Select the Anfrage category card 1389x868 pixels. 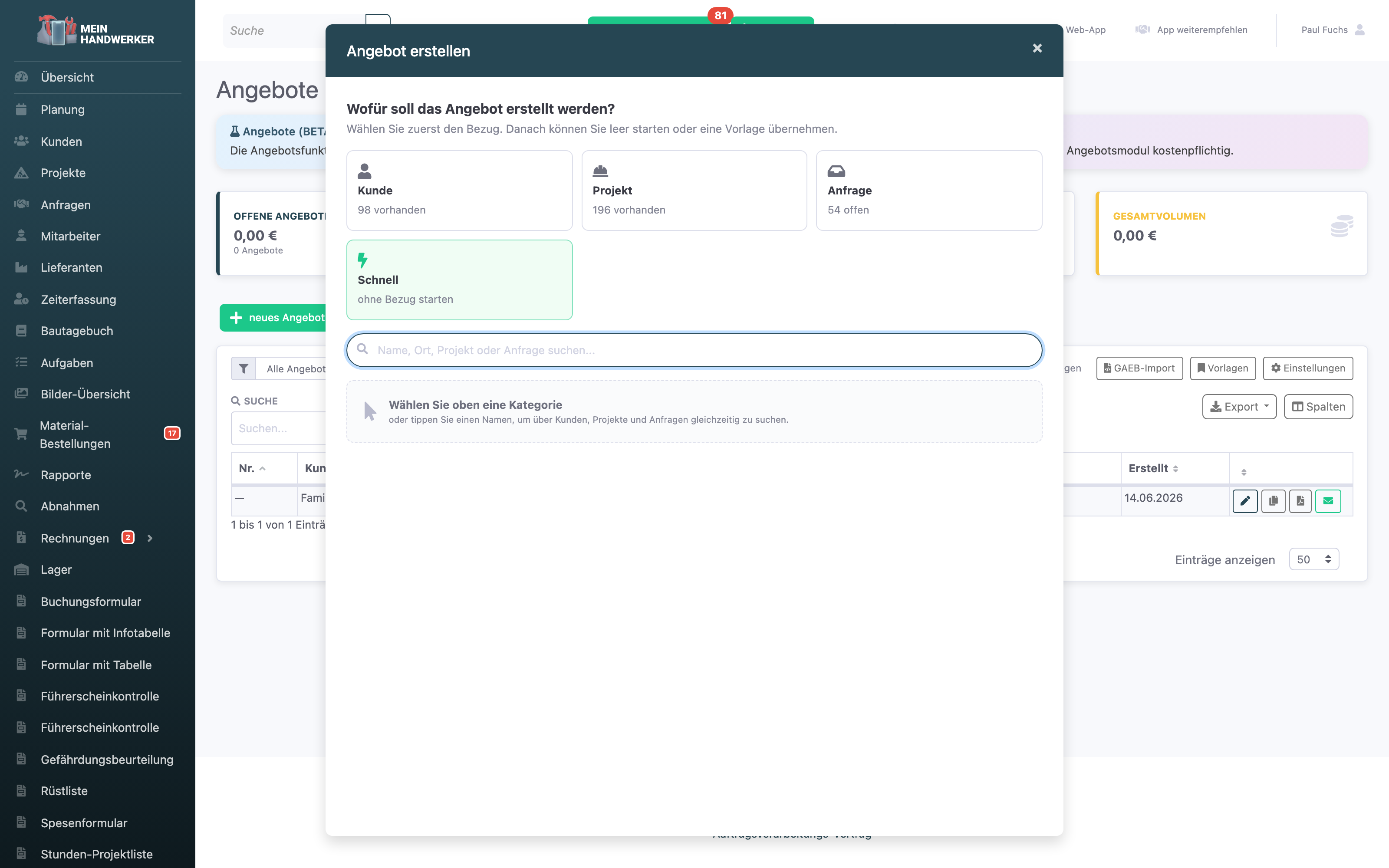(929, 191)
